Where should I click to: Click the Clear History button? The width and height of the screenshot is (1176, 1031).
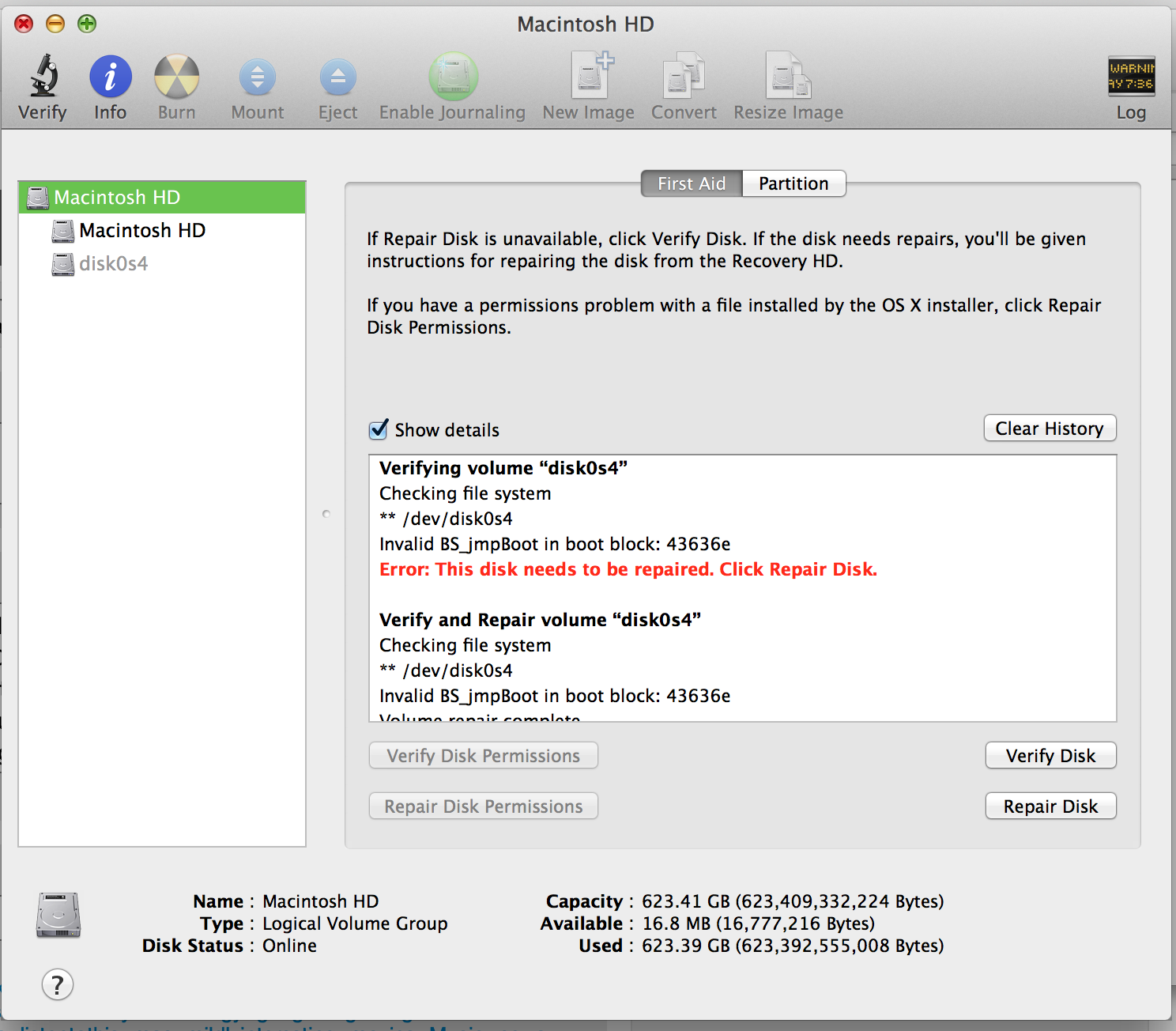pos(1050,429)
